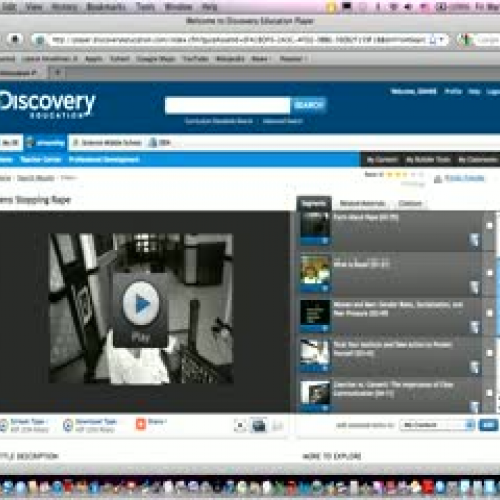Image resolution: width=500 pixels, height=500 pixels.
Task: Open a new browser tab with plus button
Action: (x=57, y=72)
